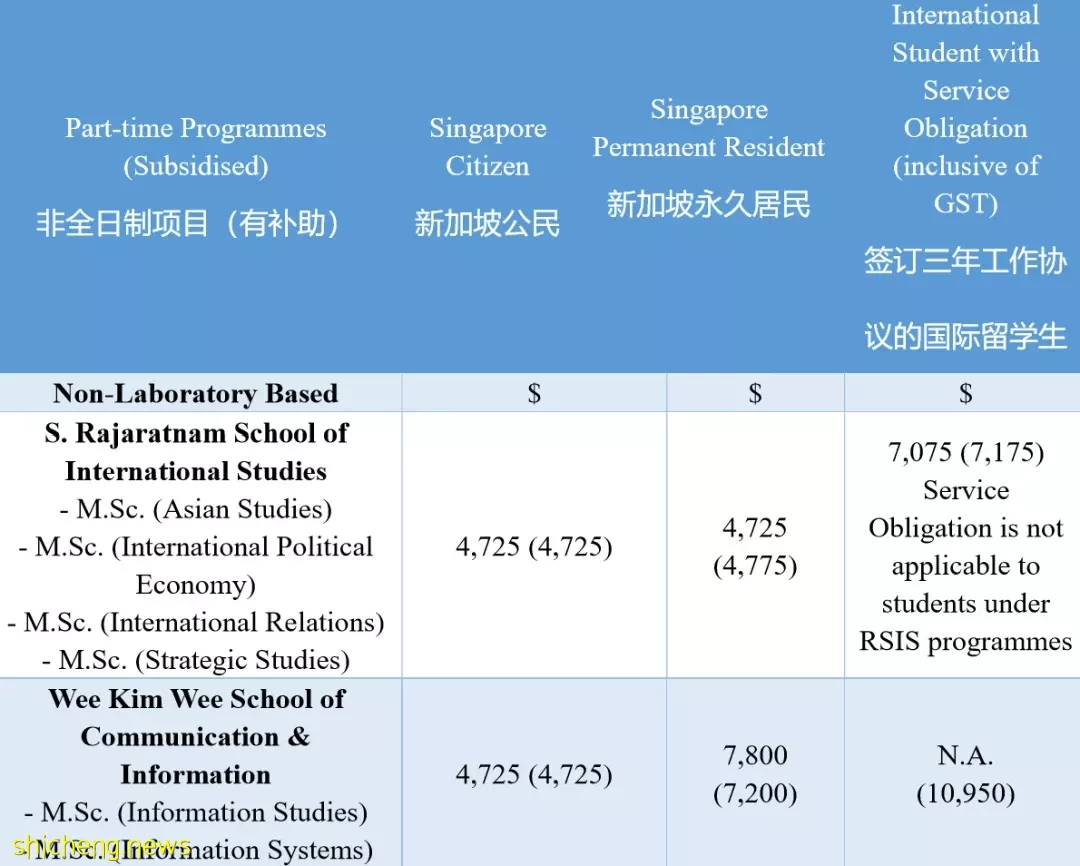Screen dimensions: 1080x866
Task: Click the "Service Obligation is not applicable" note
Action: coord(966,566)
